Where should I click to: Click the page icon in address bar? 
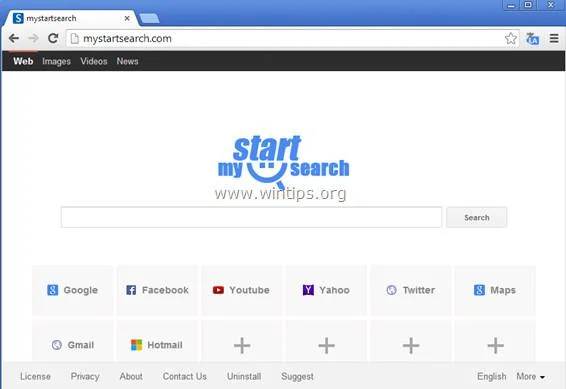(x=74, y=38)
